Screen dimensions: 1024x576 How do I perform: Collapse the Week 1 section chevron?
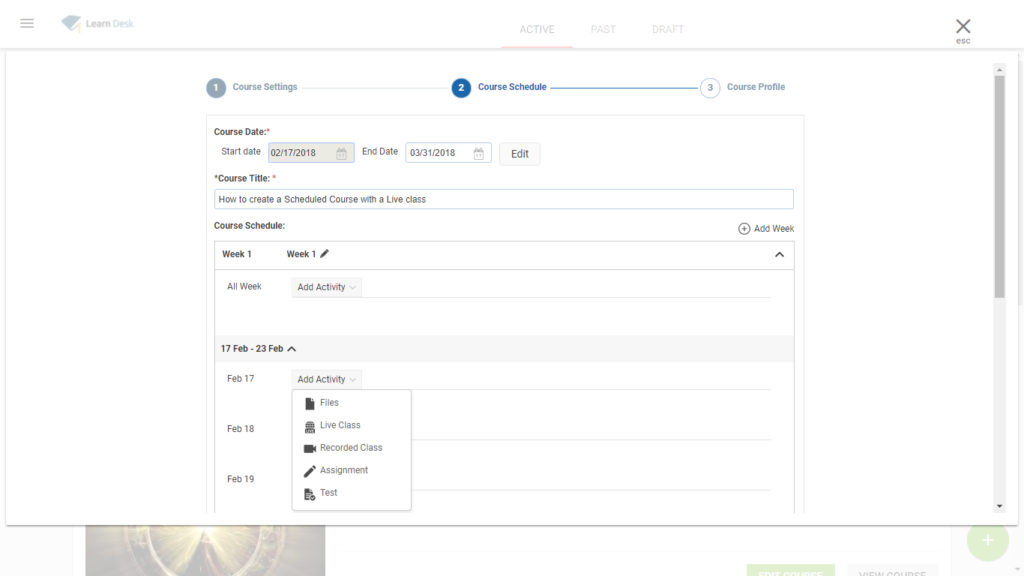779,255
